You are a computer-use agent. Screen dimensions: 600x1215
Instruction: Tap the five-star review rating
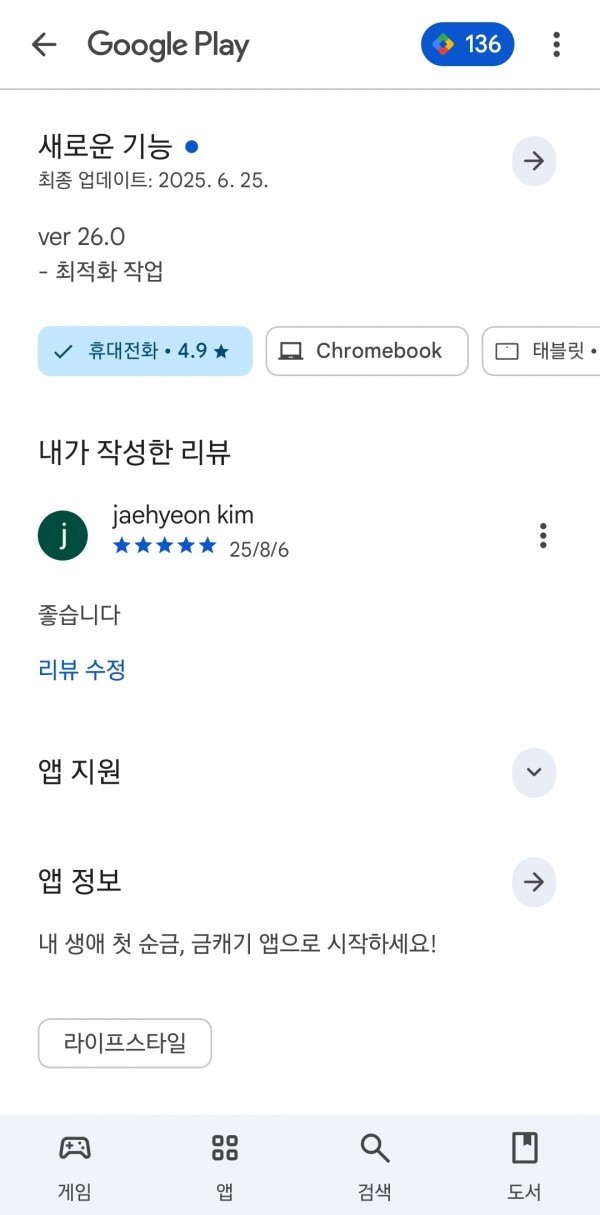pos(165,546)
